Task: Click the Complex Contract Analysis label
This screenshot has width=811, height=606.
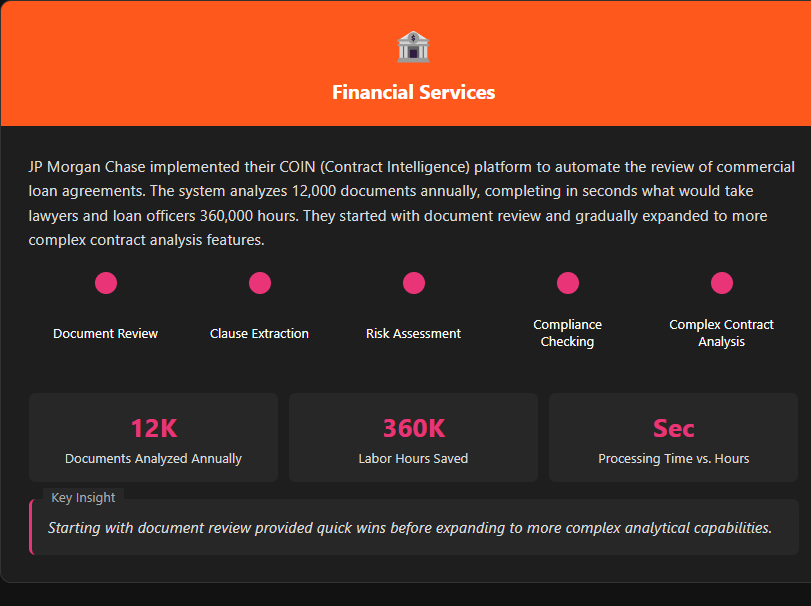Action: tap(722, 333)
